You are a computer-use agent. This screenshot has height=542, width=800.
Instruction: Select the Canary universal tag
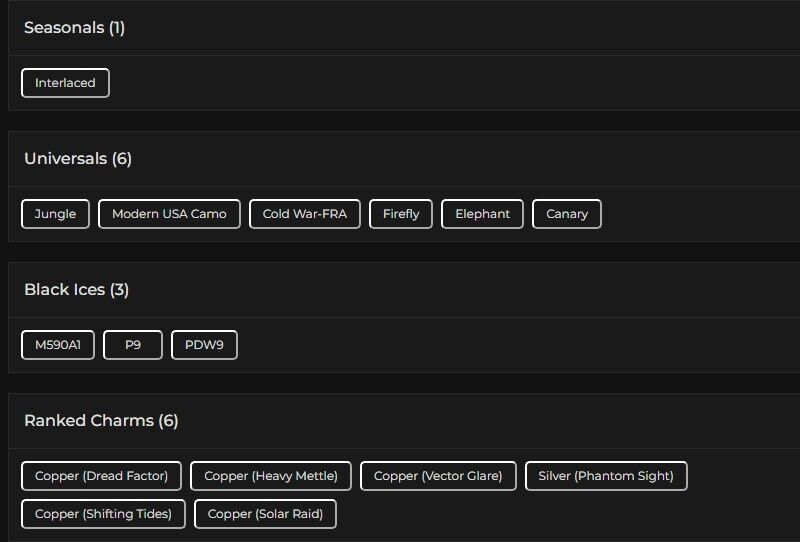coord(566,214)
